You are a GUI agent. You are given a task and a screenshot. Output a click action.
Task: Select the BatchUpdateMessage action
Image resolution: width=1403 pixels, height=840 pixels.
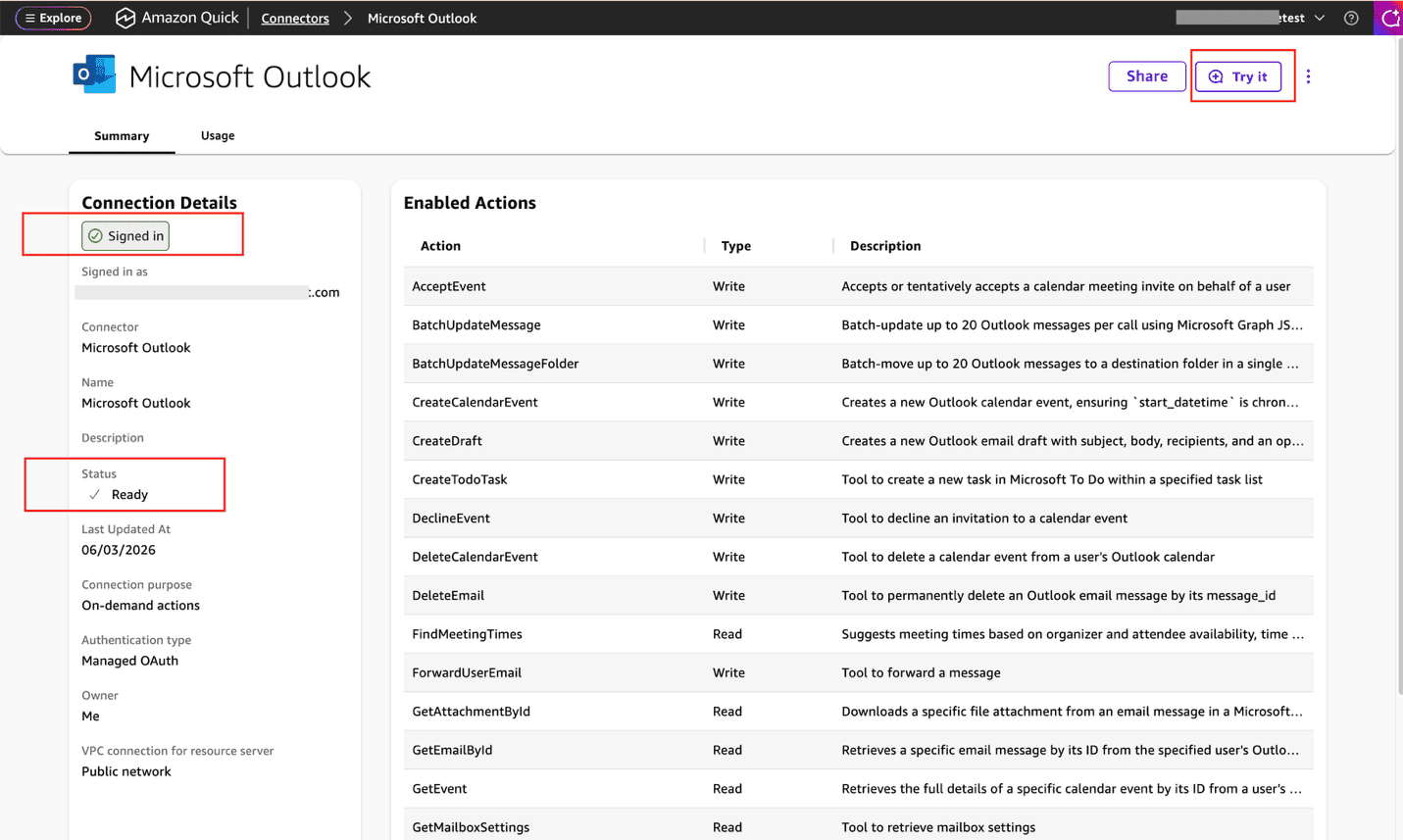point(476,324)
